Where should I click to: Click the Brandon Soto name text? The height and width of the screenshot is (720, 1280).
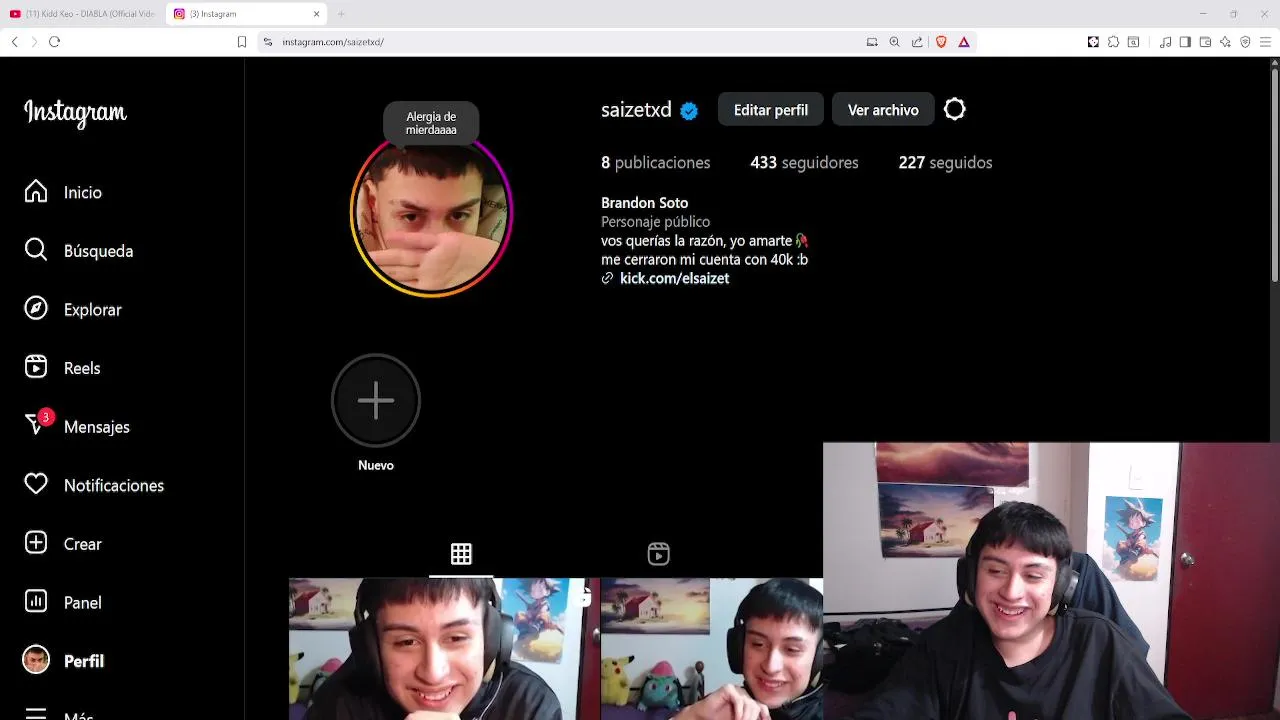coord(645,203)
